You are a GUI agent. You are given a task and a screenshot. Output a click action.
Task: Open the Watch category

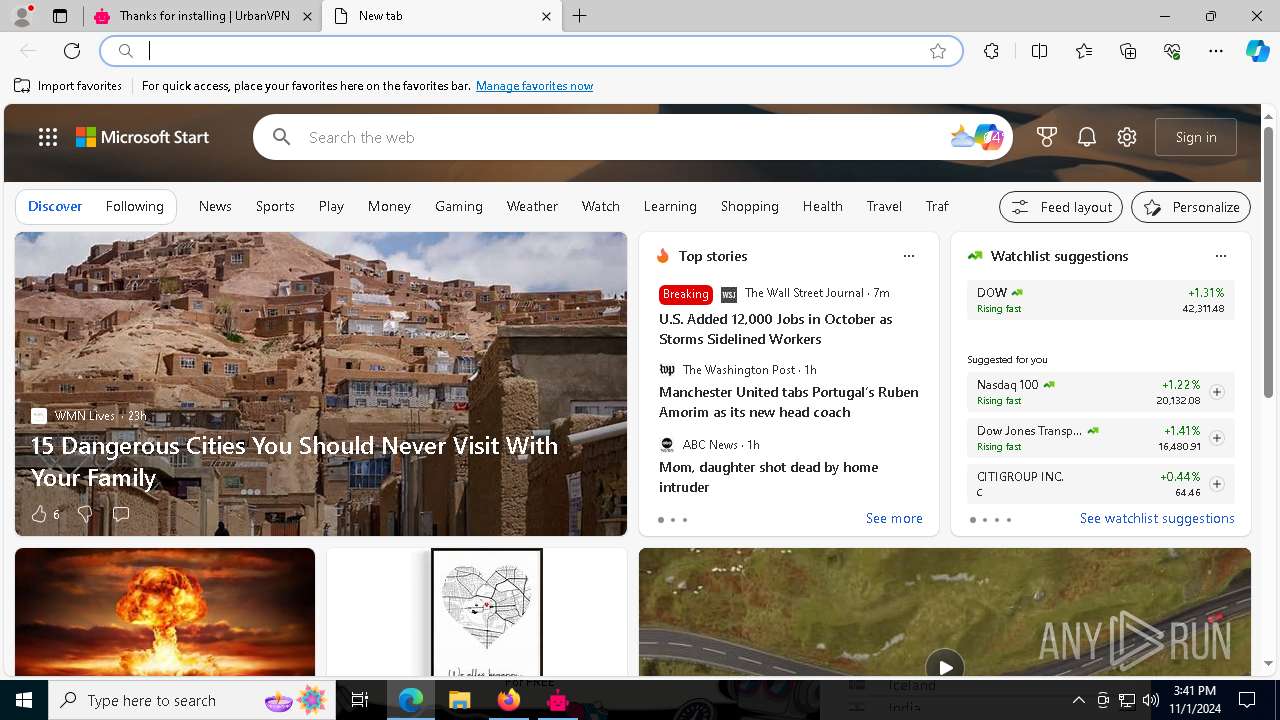[601, 206]
